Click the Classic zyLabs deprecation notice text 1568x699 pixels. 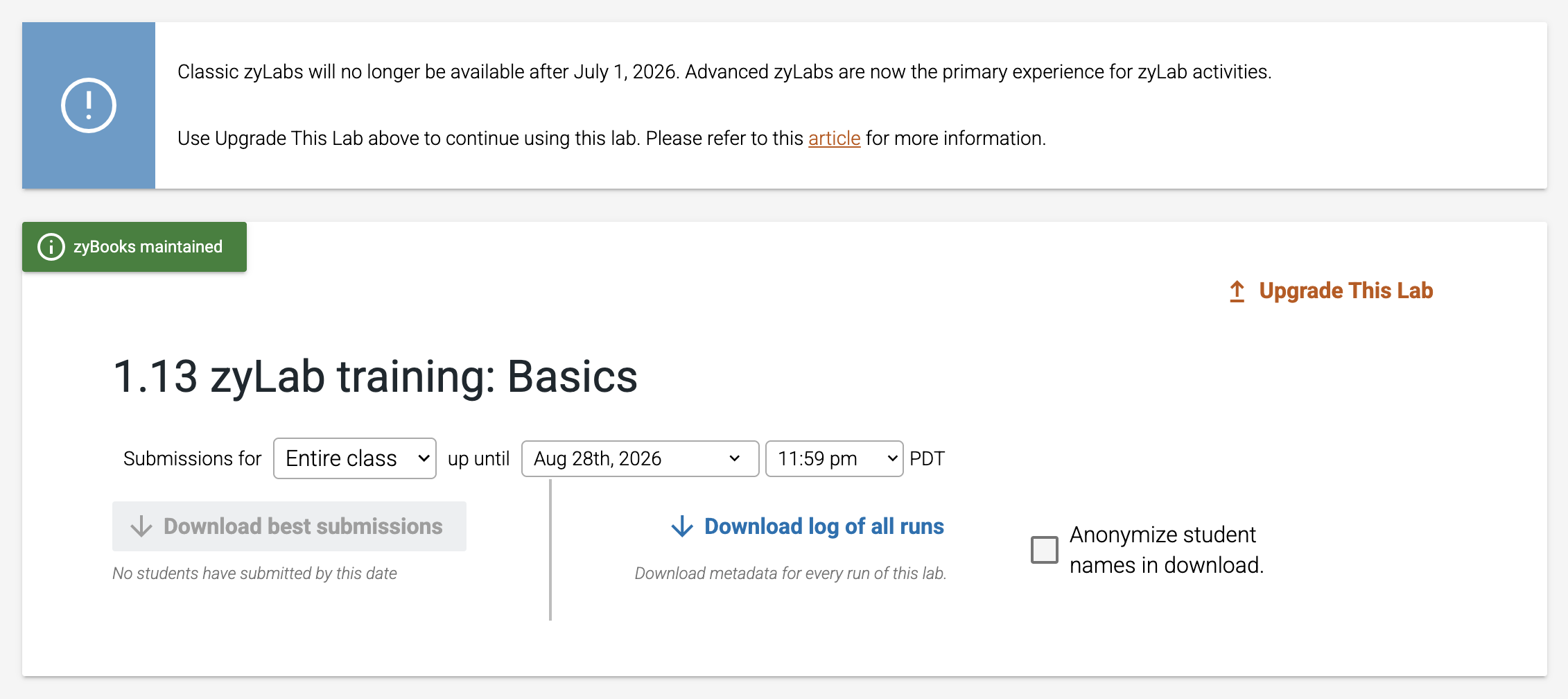tap(724, 72)
